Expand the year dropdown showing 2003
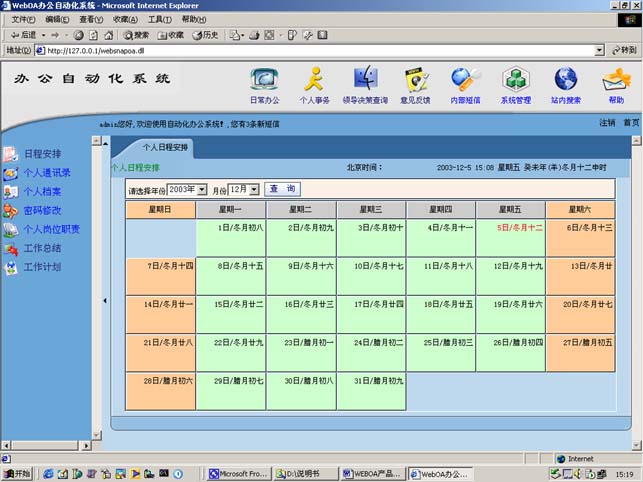Screen dimensions: 643x482 202,189
